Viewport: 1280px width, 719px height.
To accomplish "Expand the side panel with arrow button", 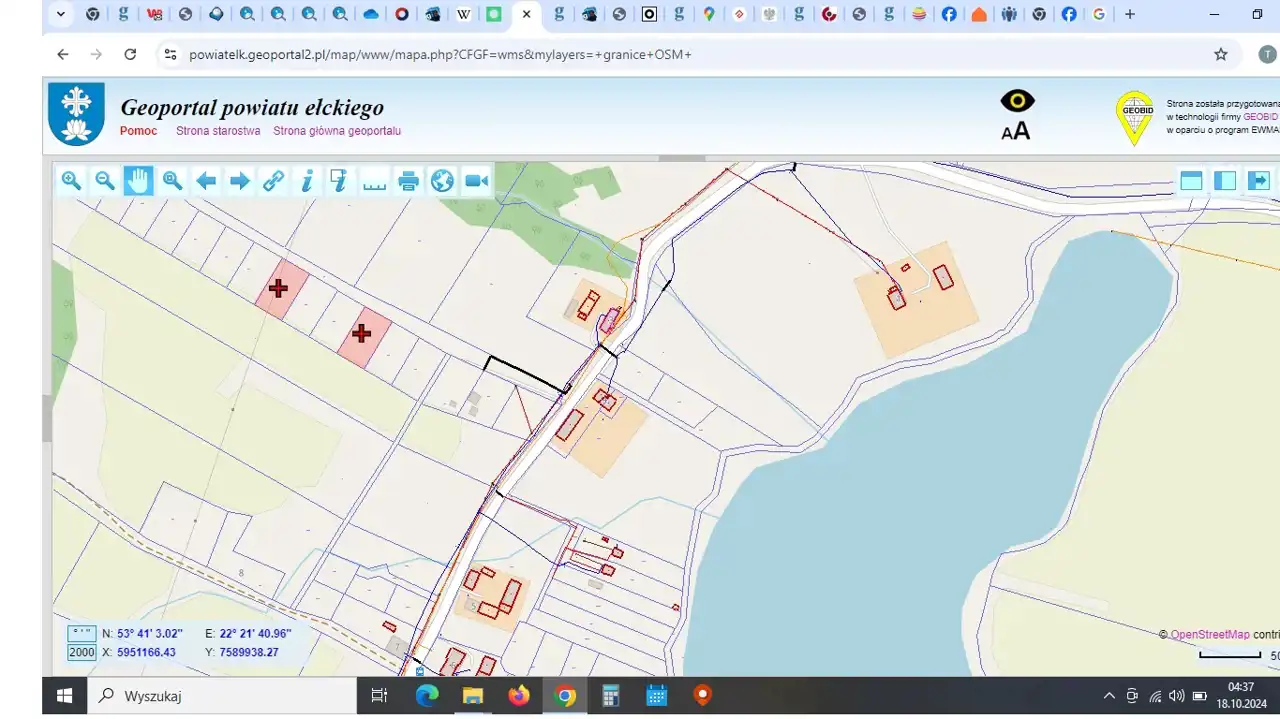I will click(x=1259, y=180).
